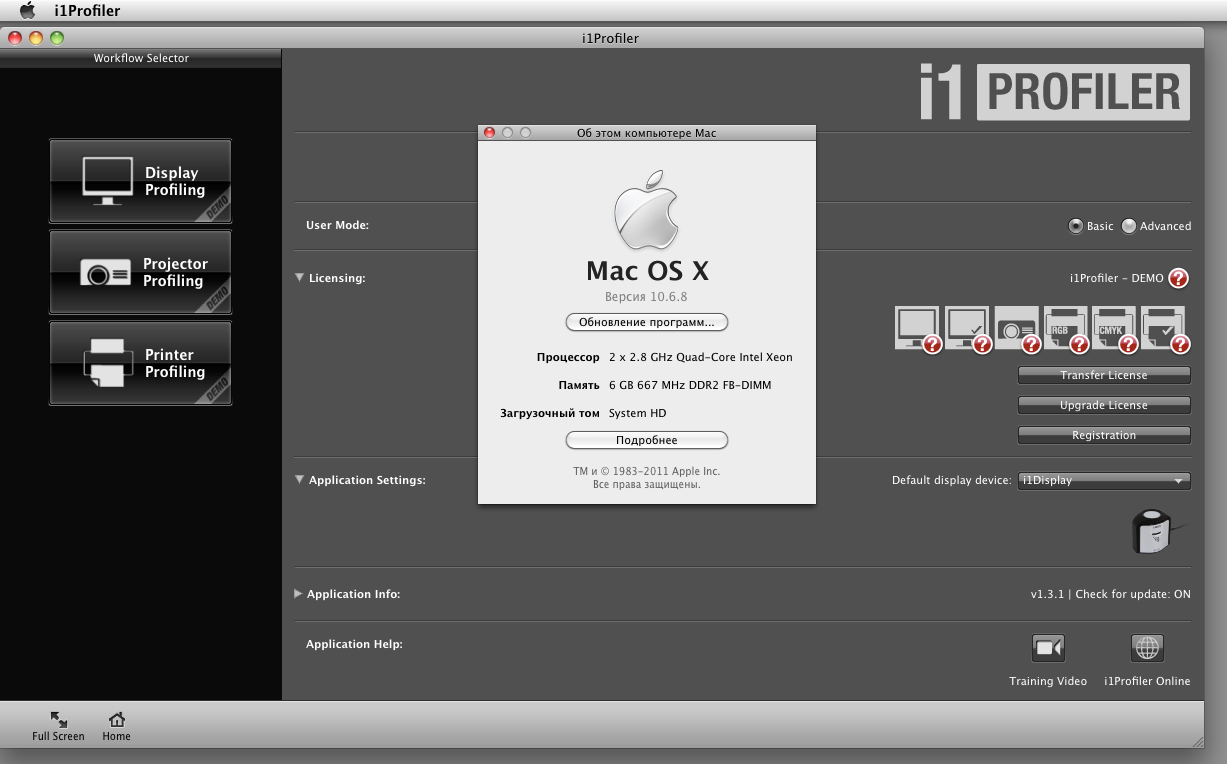
Task: Open Printer Profiling workflow
Action: [x=140, y=363]
